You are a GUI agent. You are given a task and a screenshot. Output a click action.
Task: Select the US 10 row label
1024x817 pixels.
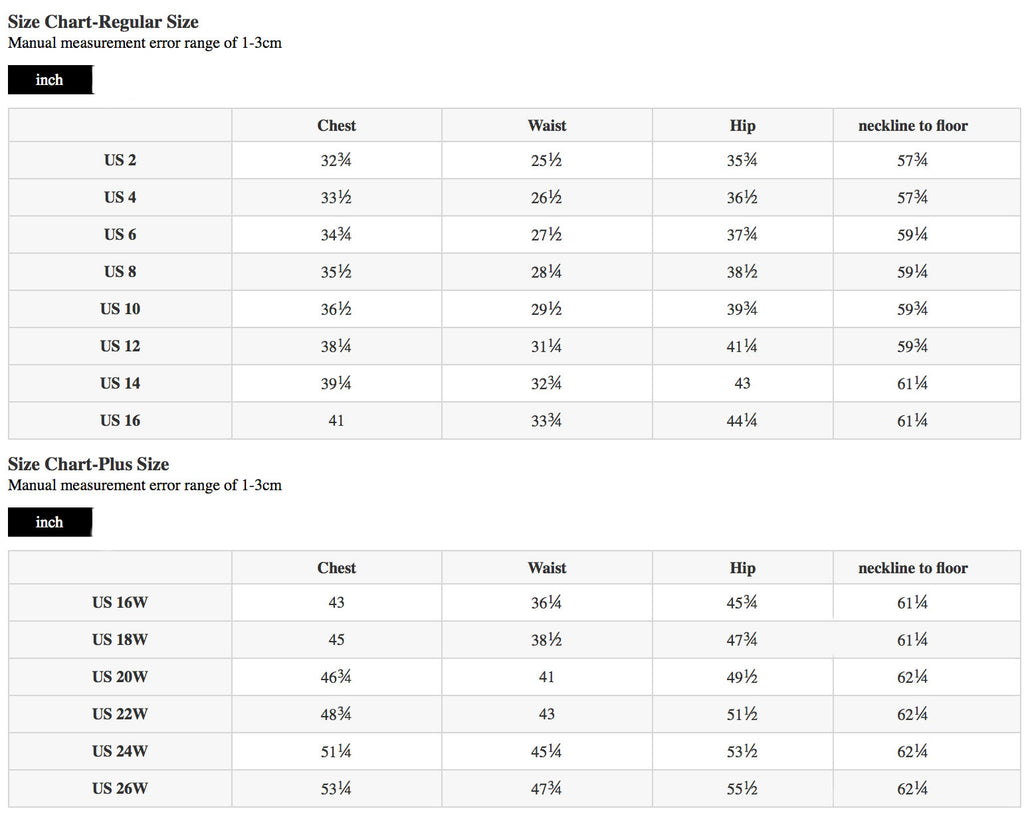click(x=120, y=309)
